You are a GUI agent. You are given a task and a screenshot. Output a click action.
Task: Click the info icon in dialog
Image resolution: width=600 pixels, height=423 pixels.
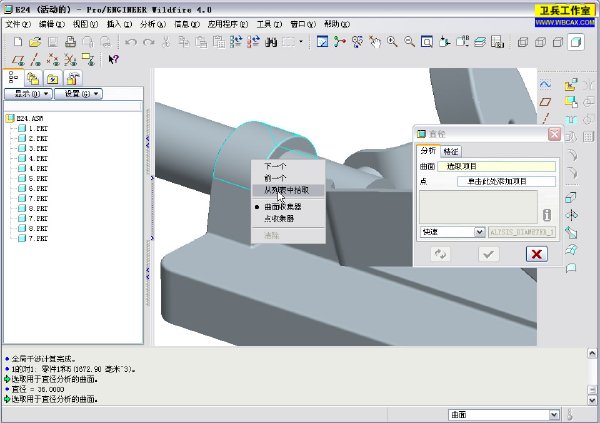[547, 215]
